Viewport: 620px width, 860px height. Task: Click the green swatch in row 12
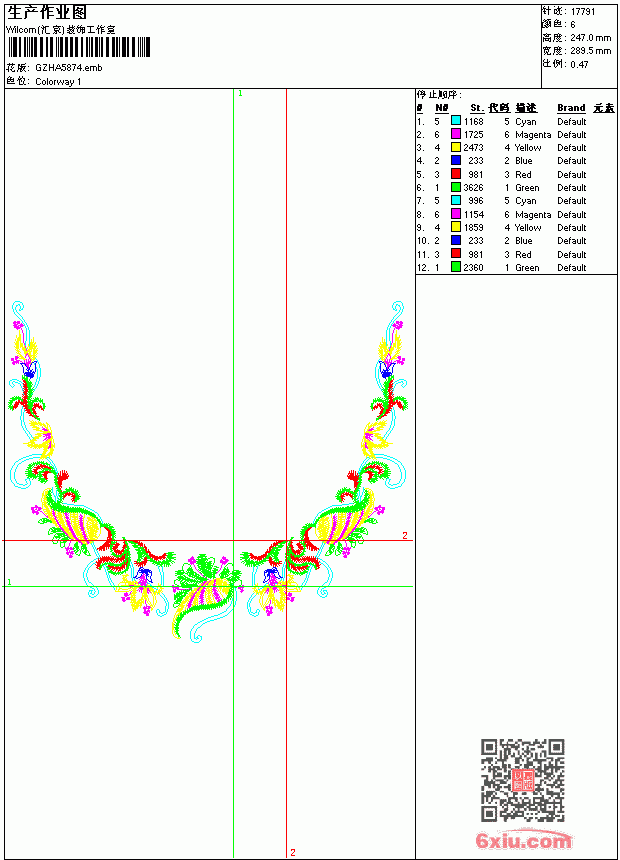click(455, 267)
